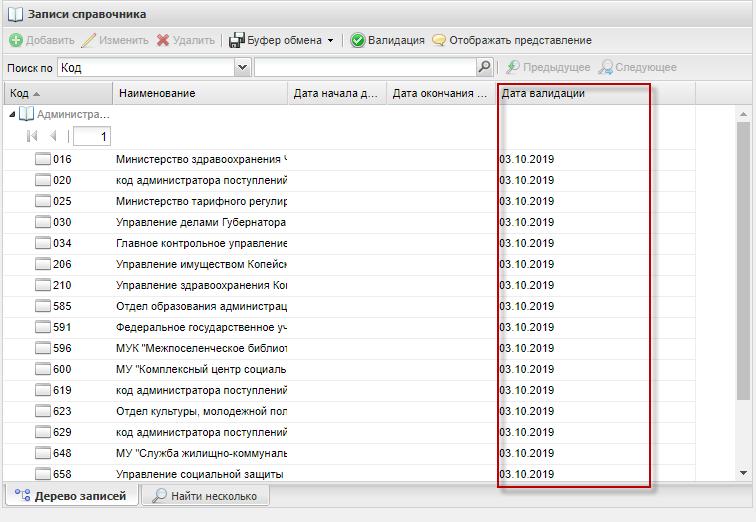The height and width of the screenshot is (522, 756).
Task: Click the record icon for code 030
Action: pyautogui.click(x=42, y=222)
